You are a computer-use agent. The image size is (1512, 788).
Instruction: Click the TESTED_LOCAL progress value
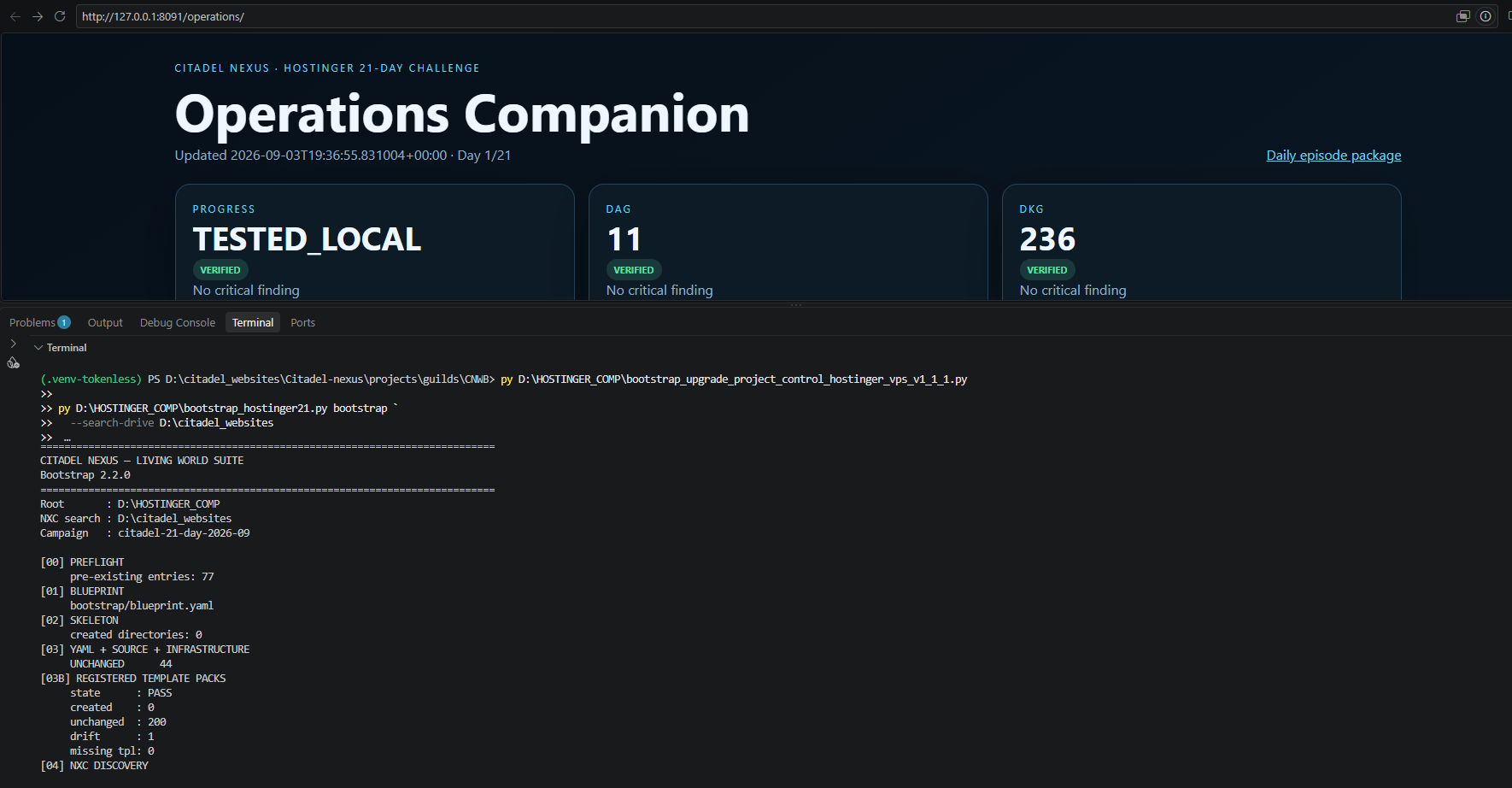(307, 239)
